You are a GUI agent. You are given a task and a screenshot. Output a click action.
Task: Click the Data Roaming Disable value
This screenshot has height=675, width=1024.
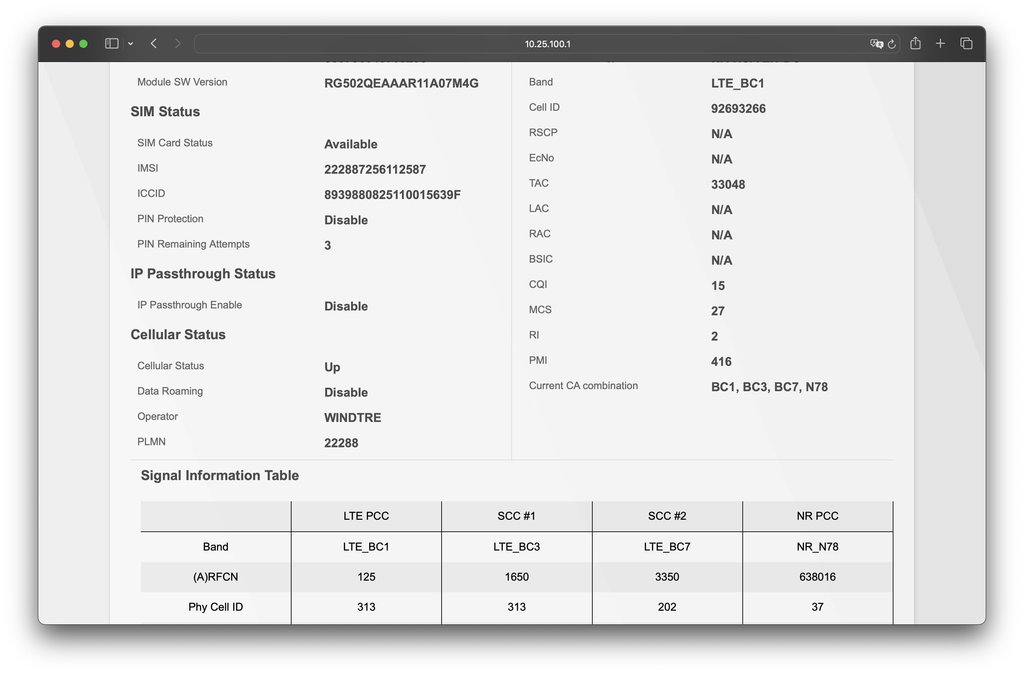[x=346, y=392]
